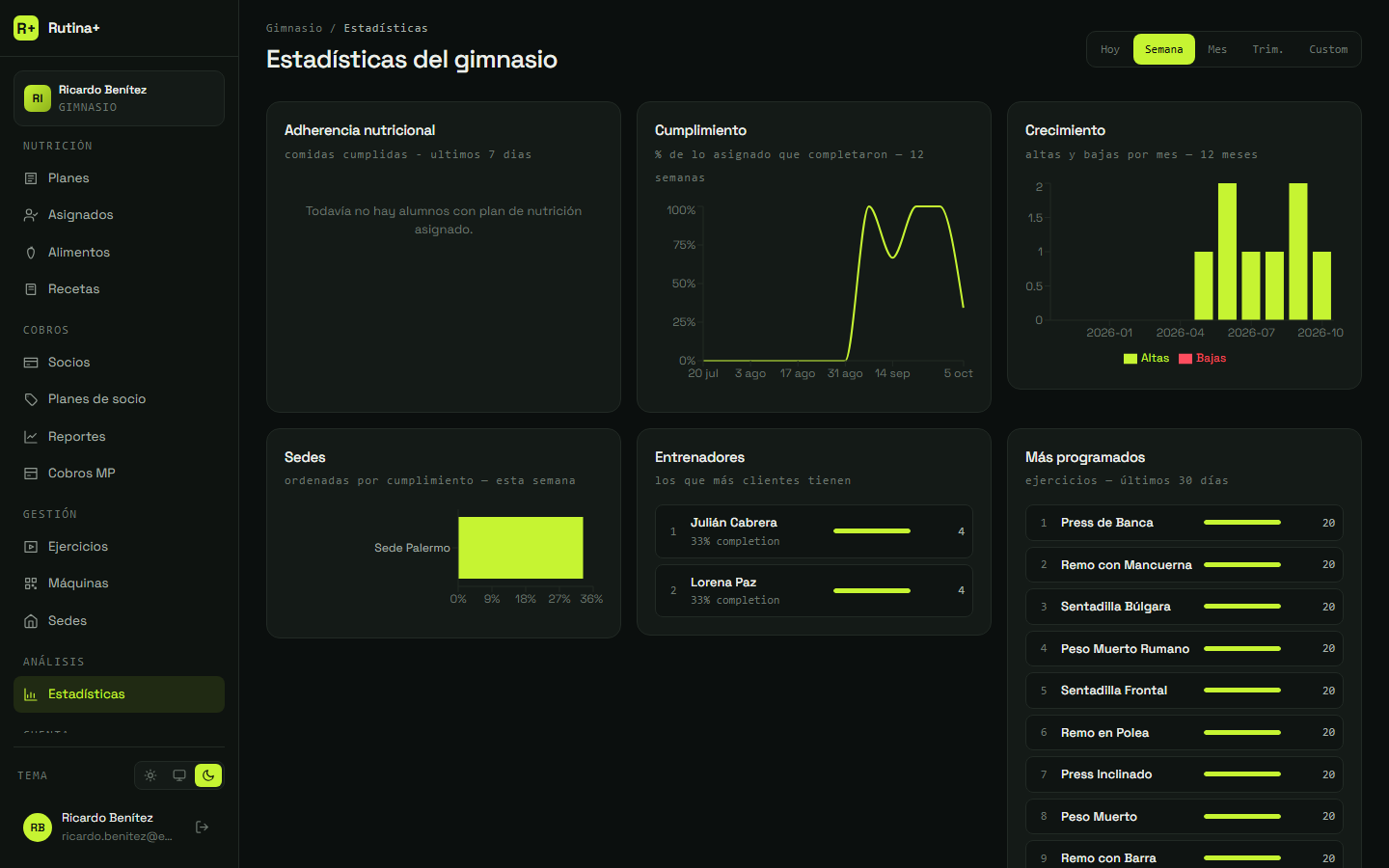Open Recetas via its sidebar icon
The height and width of the screenshot is (868, 1389).
(31, 289)
